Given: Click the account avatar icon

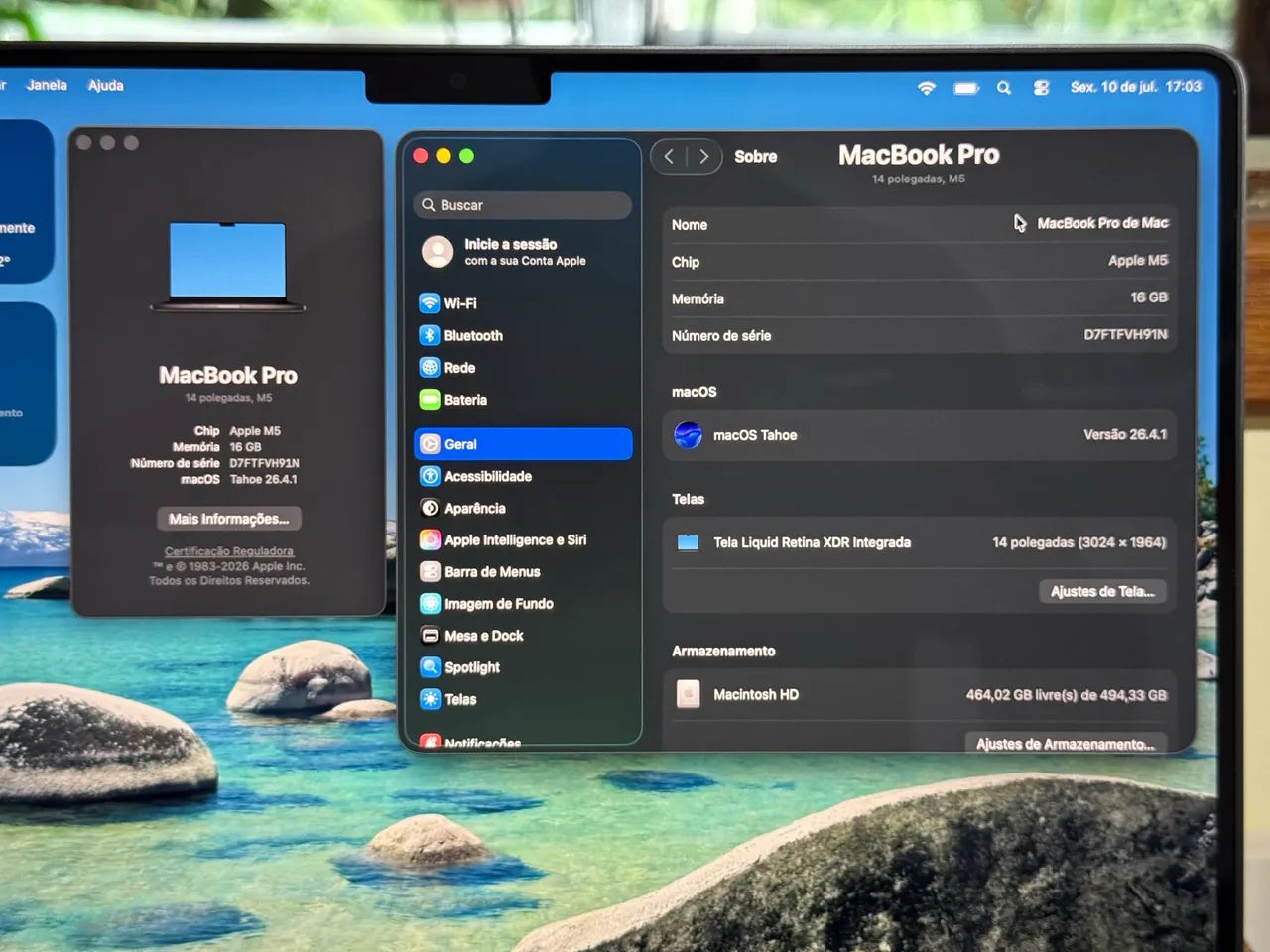Looking at the screenshot, I should 438,252.
